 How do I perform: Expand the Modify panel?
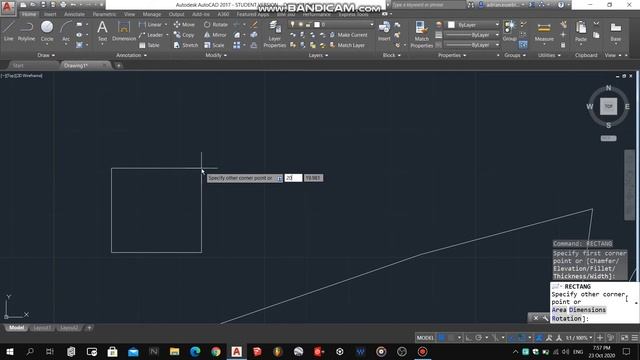click(x=216, y=55)
